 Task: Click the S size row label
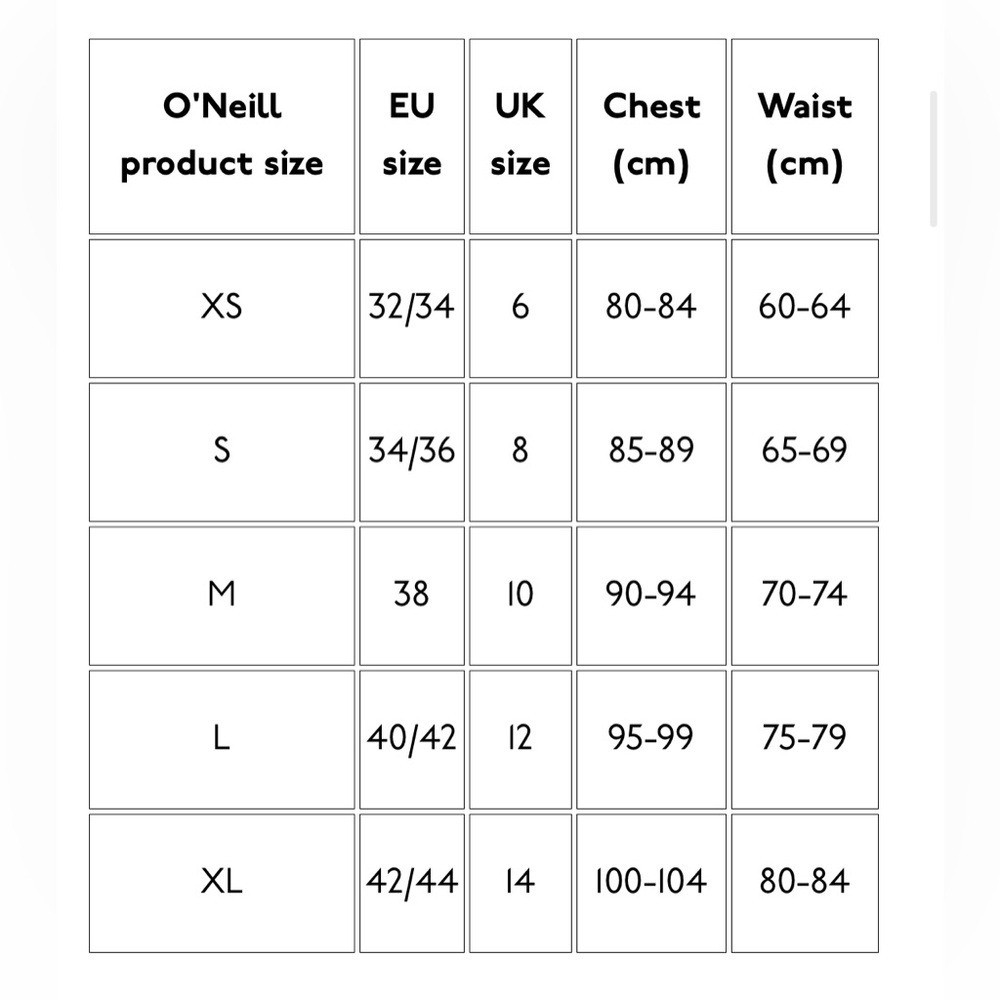click(x=222, y=452)
